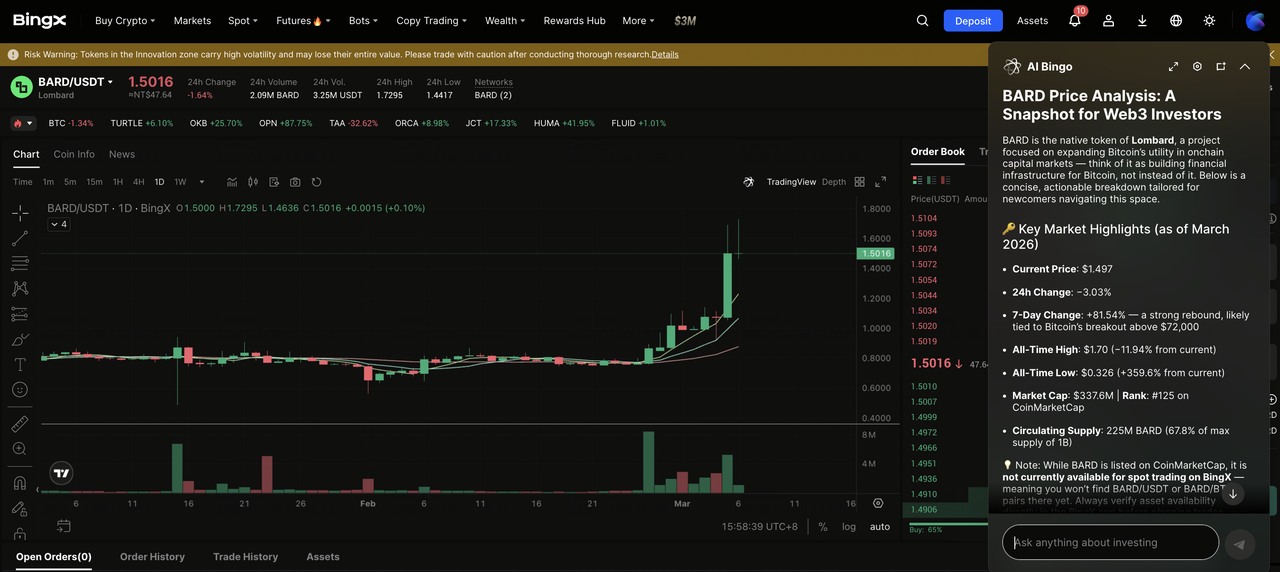Open the Buy Crypto dropdown menu
The image size is (1280, 572).
(x=124, y=21)
